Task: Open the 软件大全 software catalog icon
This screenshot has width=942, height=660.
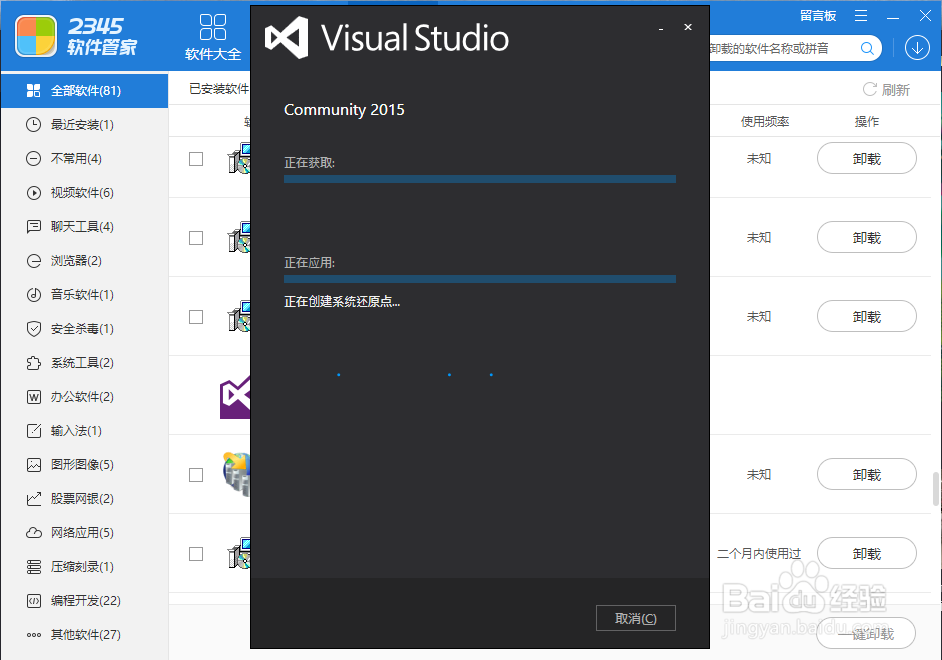Action: coord(213,37)
